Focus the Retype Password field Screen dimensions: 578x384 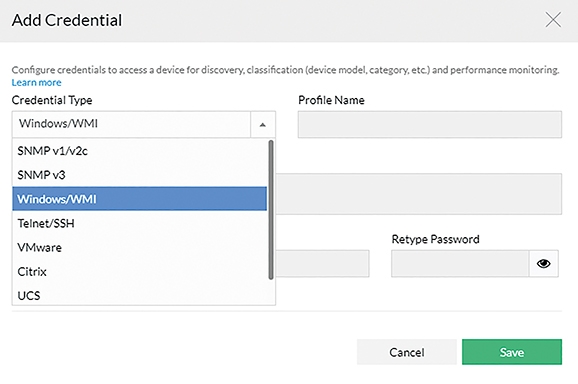tap(460, 263)
